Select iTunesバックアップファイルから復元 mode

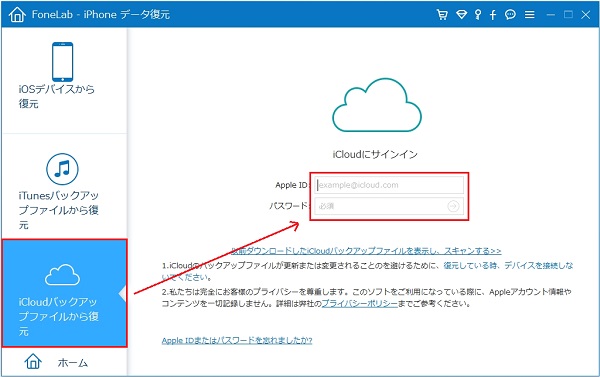(x=64, y=186)
